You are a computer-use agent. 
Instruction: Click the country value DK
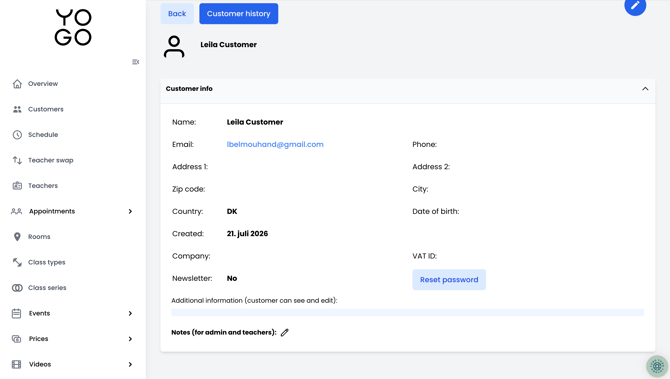coord(232,212)
